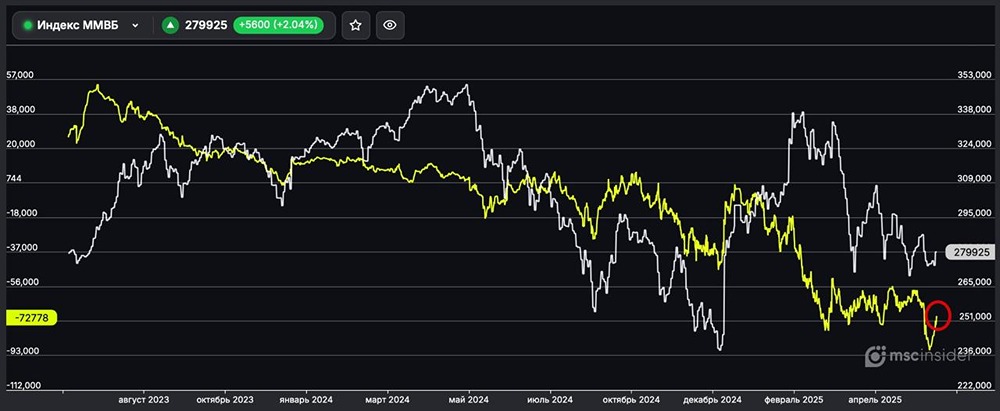Screen dimensions: 1000x411
Task: Click the 353,000 right axis value
Action: [x=975, y=75]
